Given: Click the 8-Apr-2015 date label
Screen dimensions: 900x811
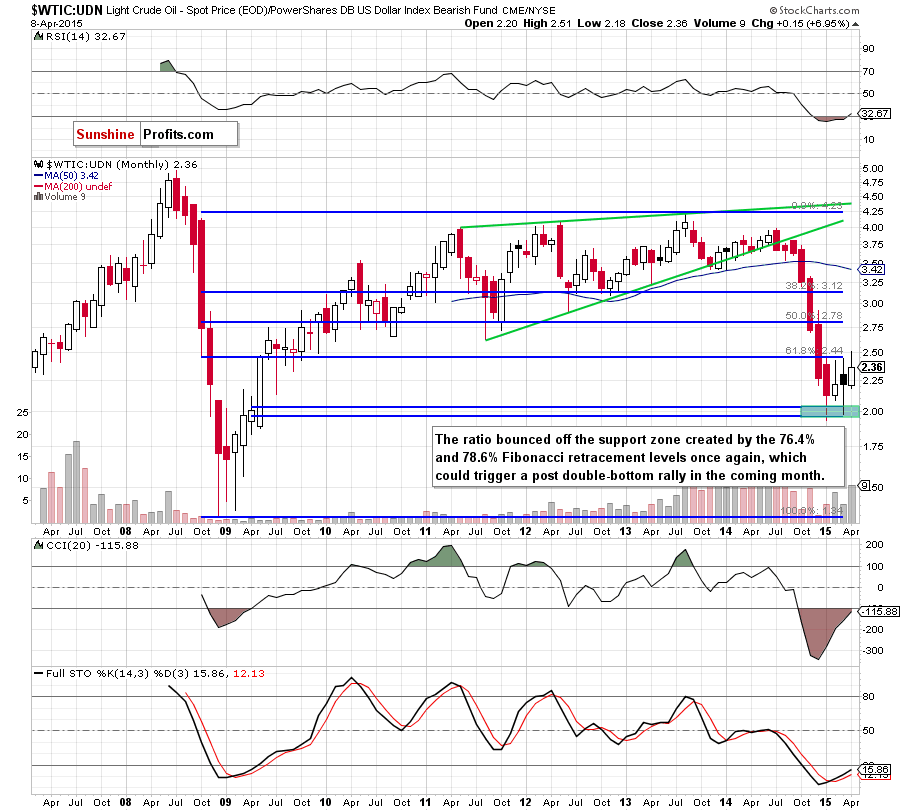Looking at the screenshot, I should pyautogui.click(x=57, y=24).
